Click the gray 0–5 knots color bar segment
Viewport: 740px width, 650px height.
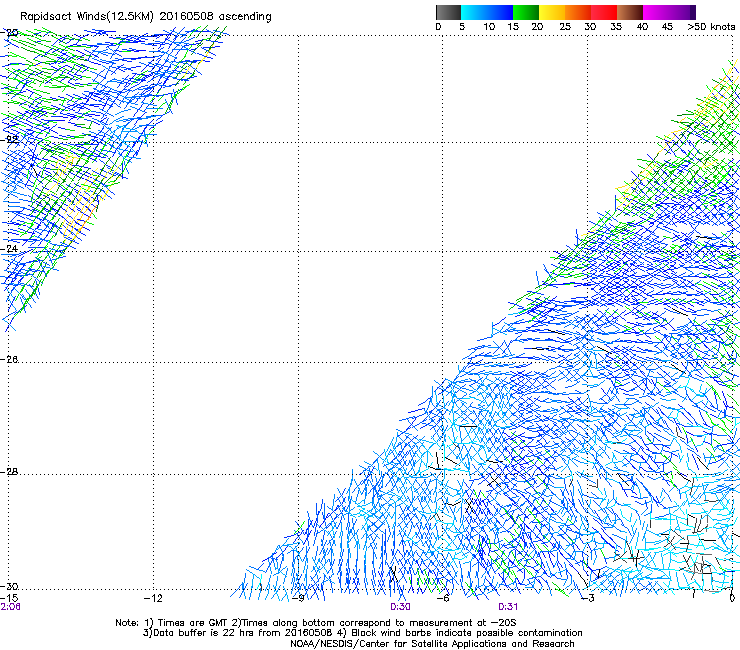click(448, 12)
